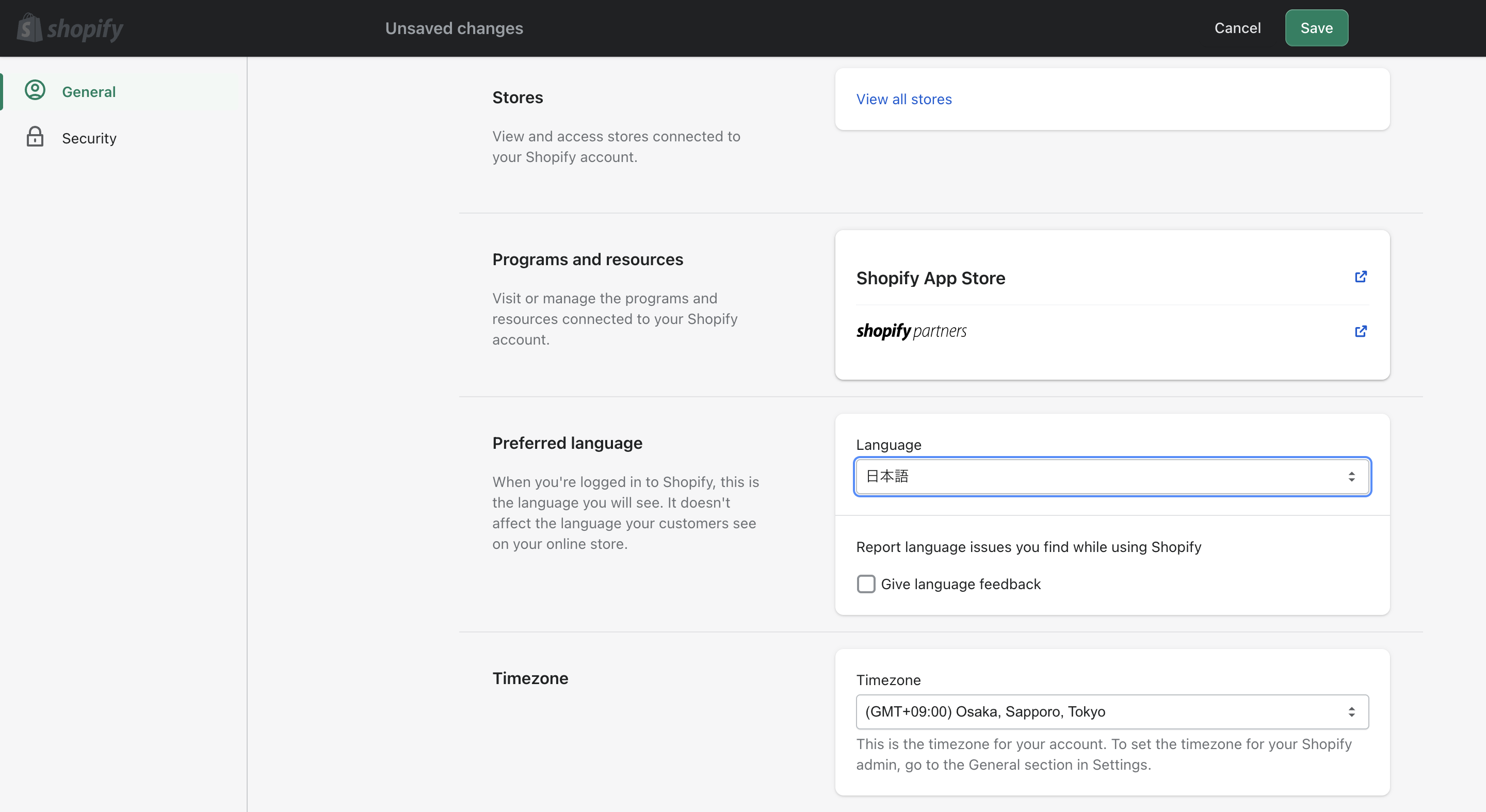Viewport: 1486px width, 812px height.
Task: Open the Language dropdown showing 日本語
Action: pyautogui.click(x=1096, y=476)
